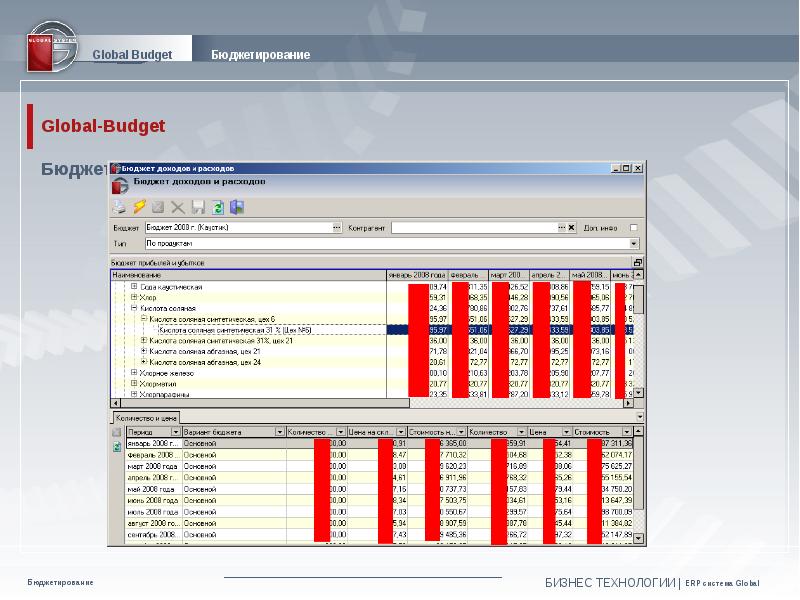Click the Global Budget header link
Viewport: 800px width, 600px height.
tap(132, 54)
